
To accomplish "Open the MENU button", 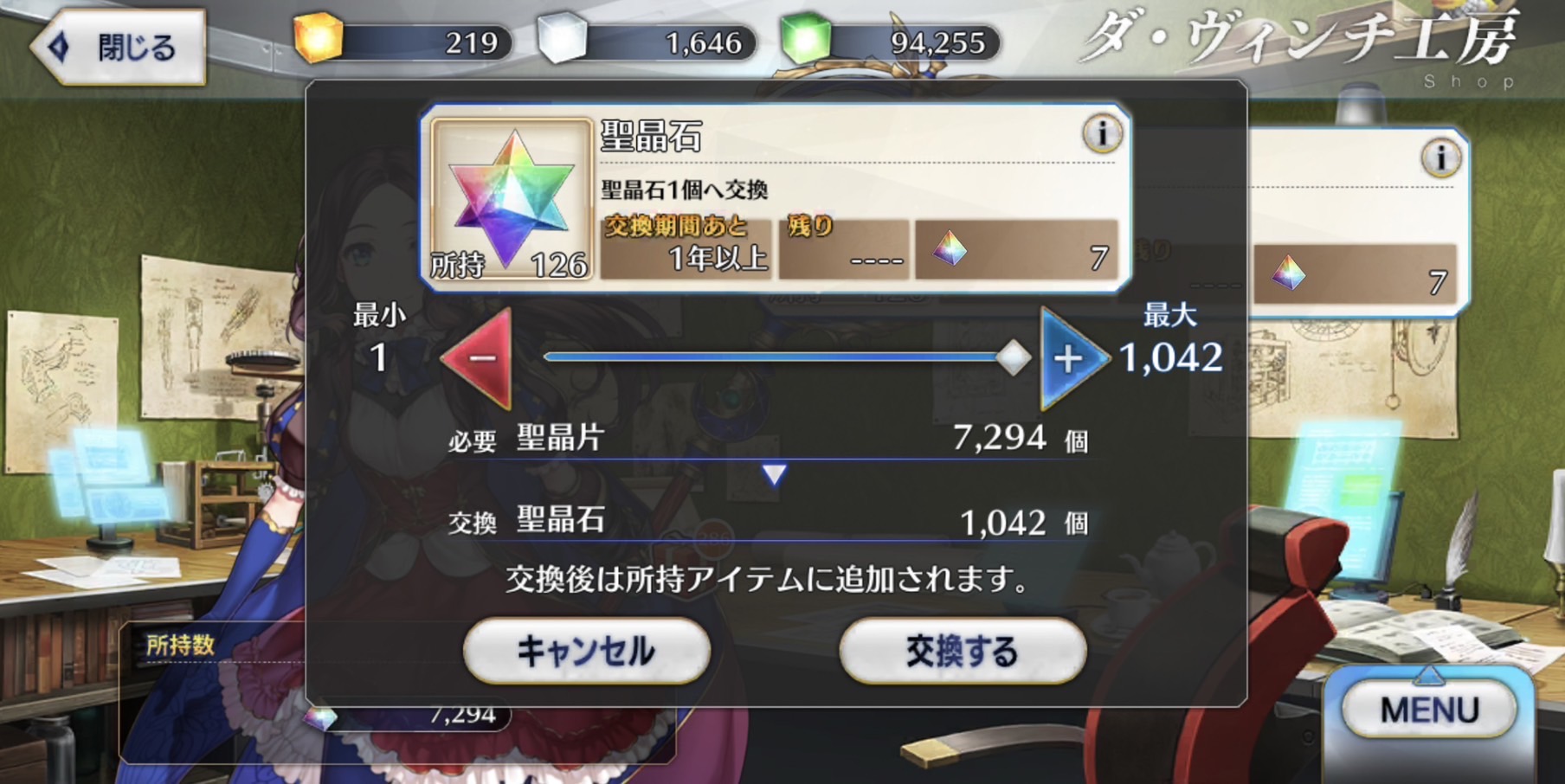I will point(1429,710).
